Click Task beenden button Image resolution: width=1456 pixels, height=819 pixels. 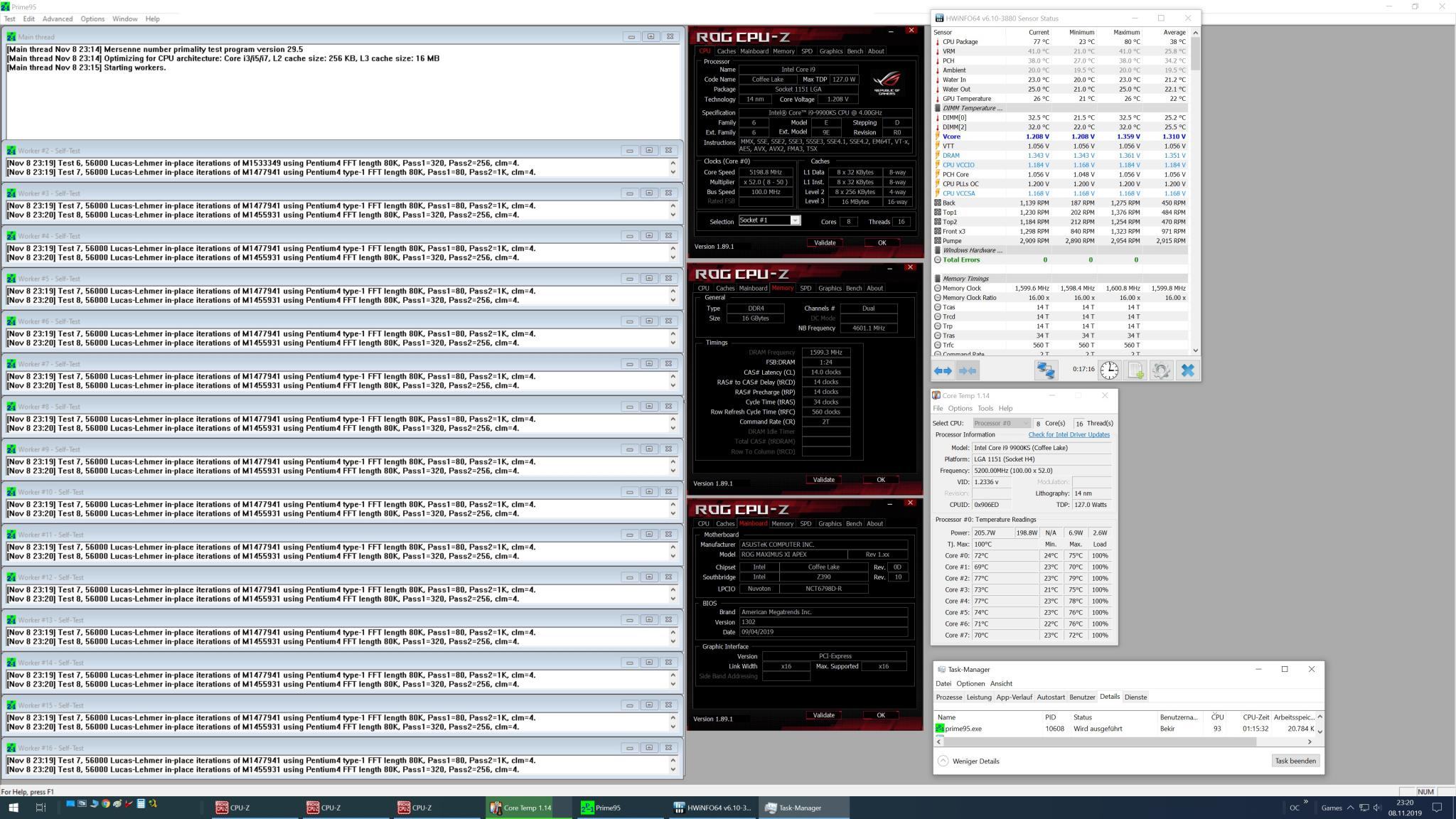tap(1295, 761)
